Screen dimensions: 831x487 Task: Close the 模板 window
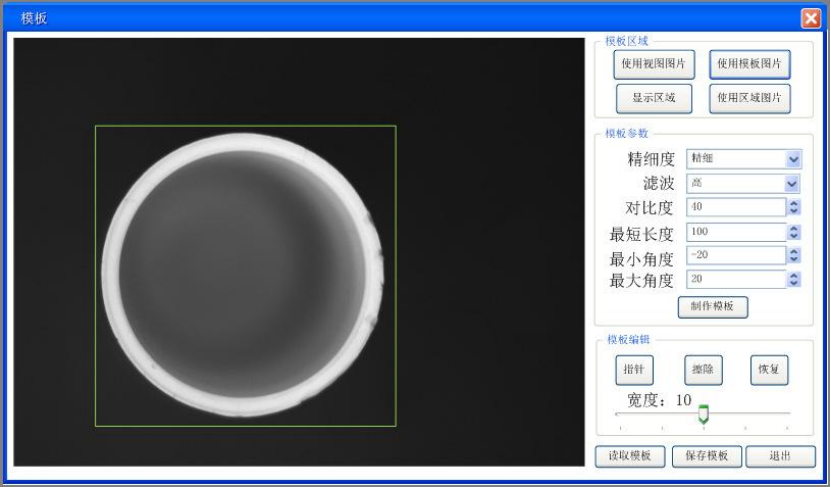811,19
